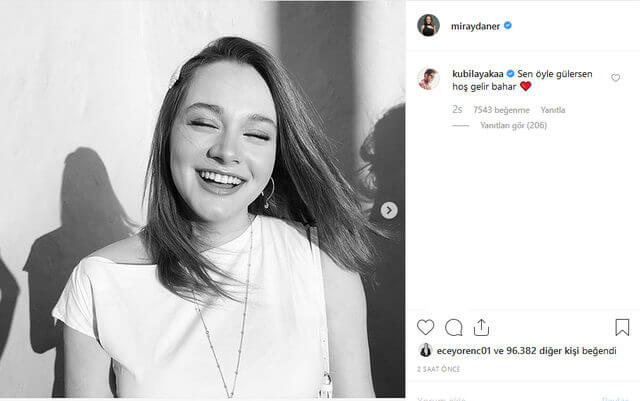Save post with bookmark icon
Image resolution: width=640 pixels, height=401 pixels.
click(x=622, y=327)
